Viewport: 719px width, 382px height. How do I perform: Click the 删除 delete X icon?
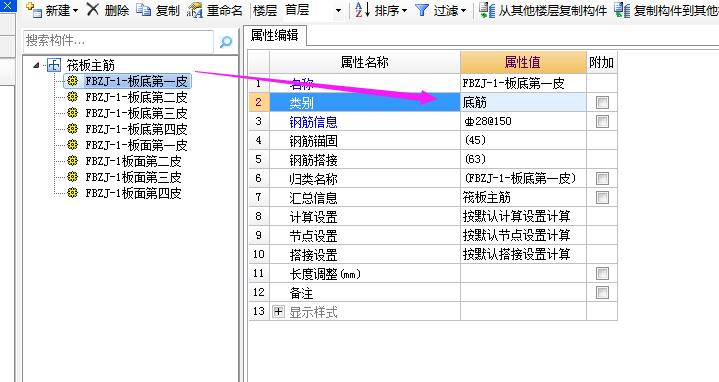point(93,9)
